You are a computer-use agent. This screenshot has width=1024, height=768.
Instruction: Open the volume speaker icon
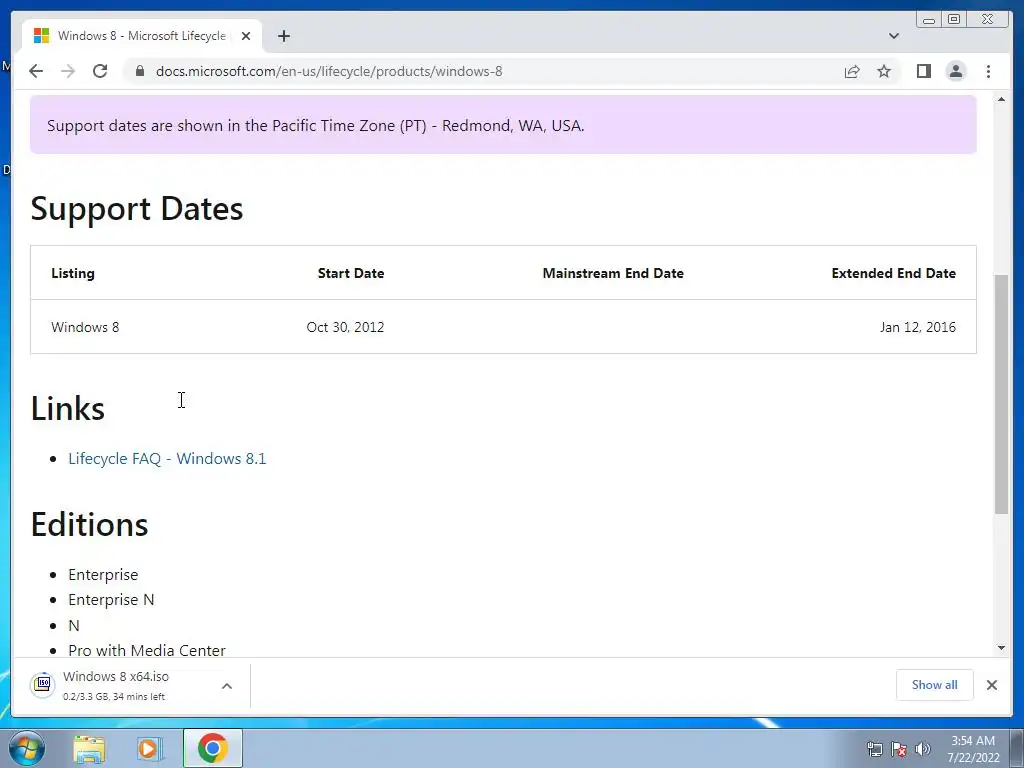(923, 749)
